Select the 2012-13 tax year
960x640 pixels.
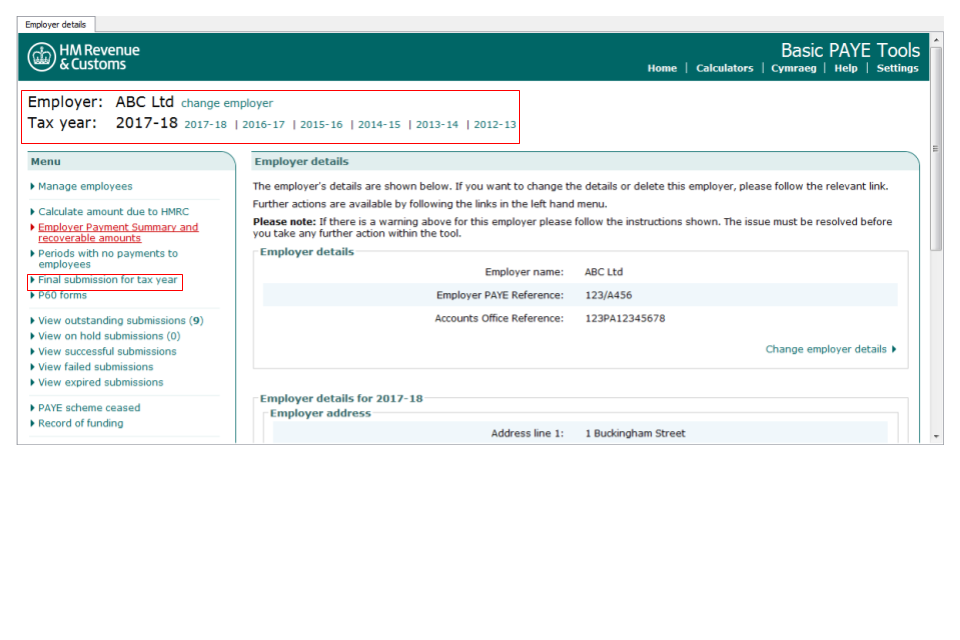(495, 125)
